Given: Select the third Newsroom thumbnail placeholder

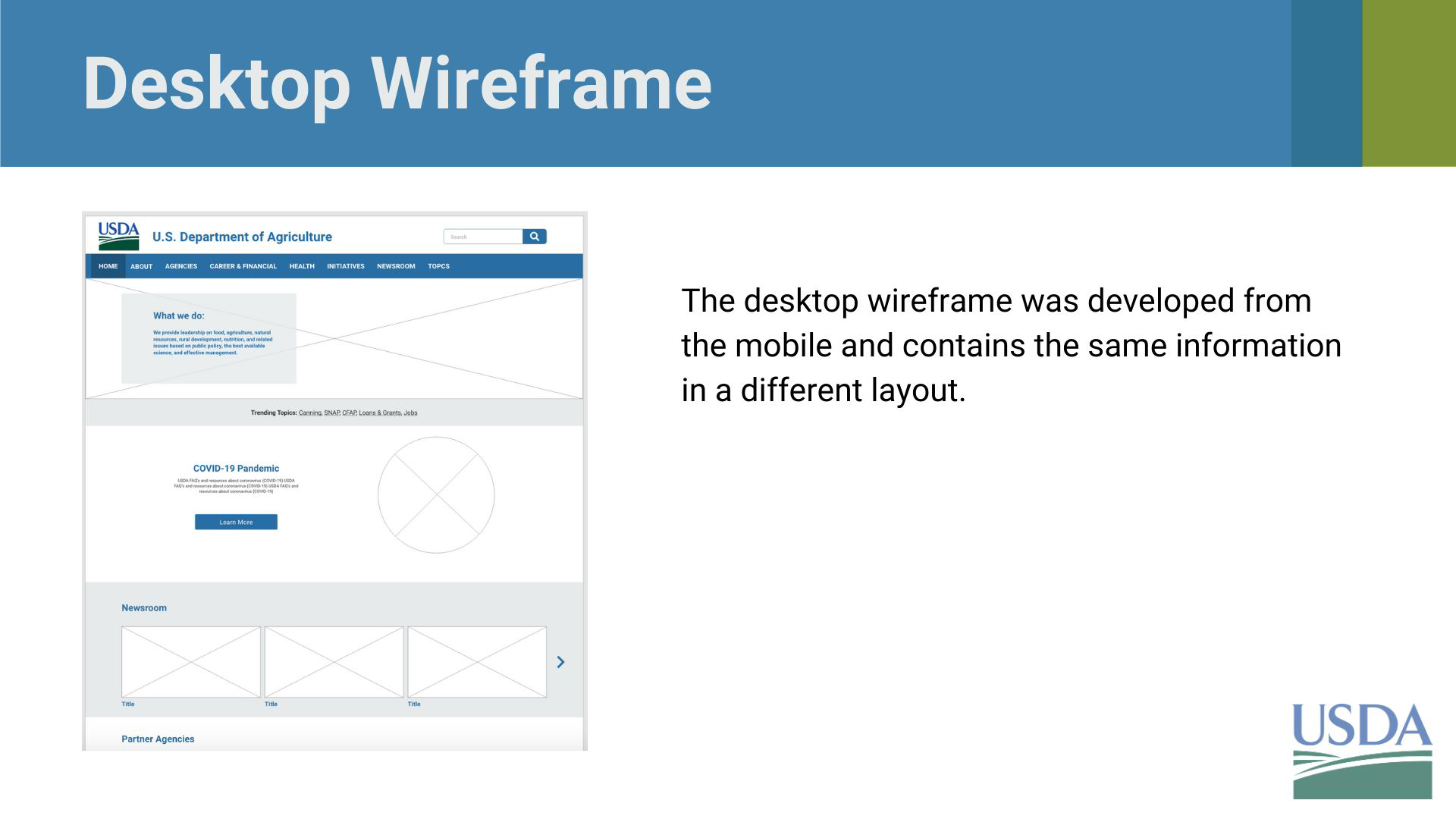Looking at the screenshot, I should click(477, 661).
